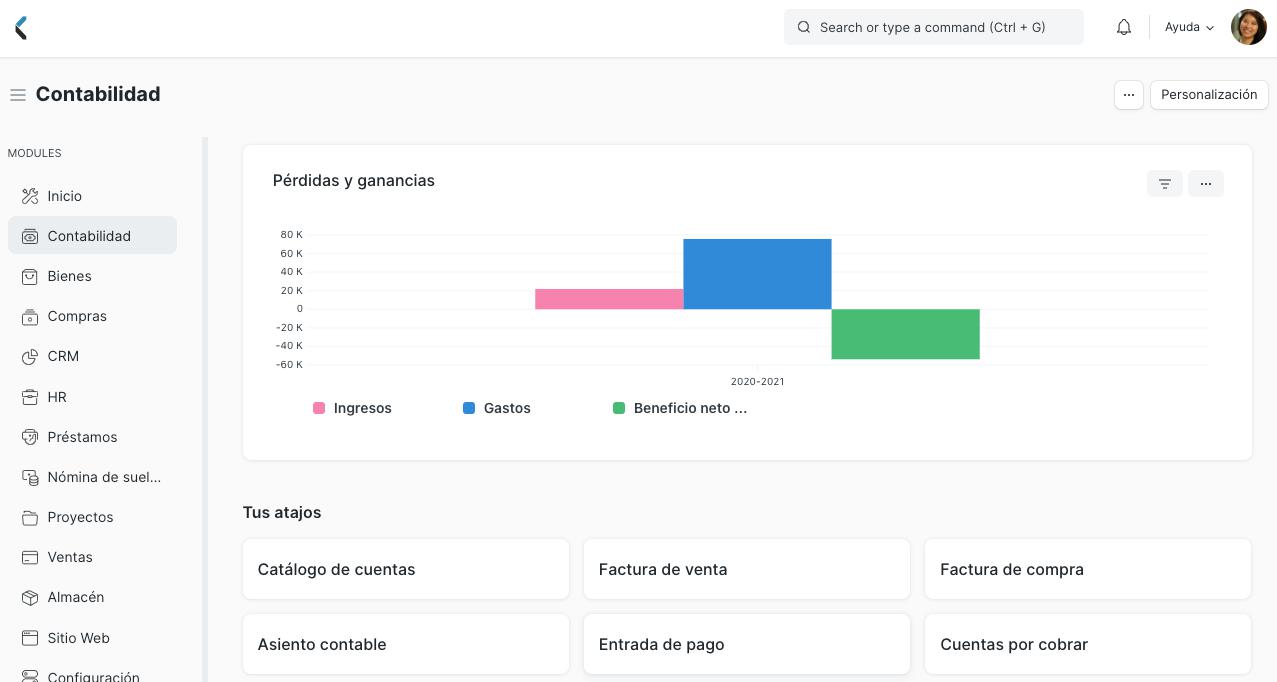Open Almacén module
This screenshot has height=682, width=1277.
coord(92,597)
